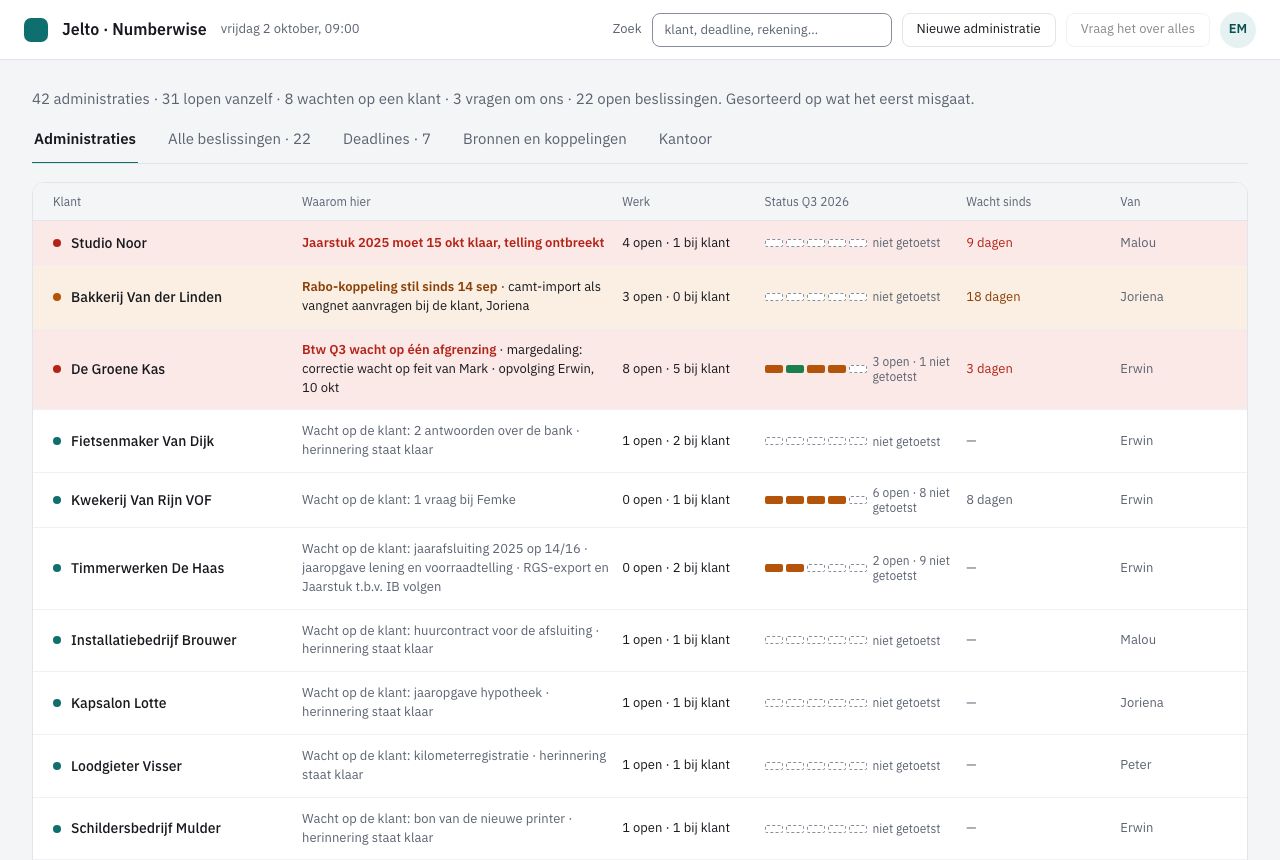The width and height of the screenshot is (1280, 860).
Task: Open the Bronnen en koppelingen tab
Action: (x=544, y=139)
